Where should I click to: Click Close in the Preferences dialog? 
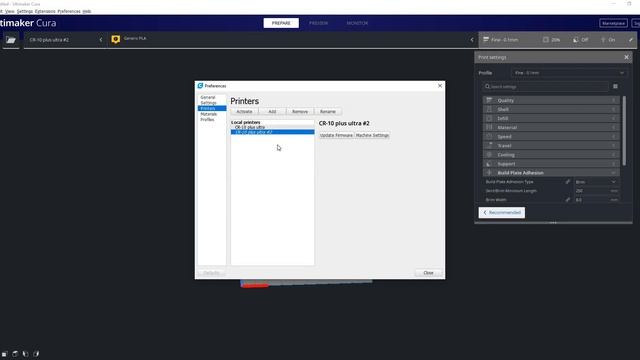coord(428,273)
